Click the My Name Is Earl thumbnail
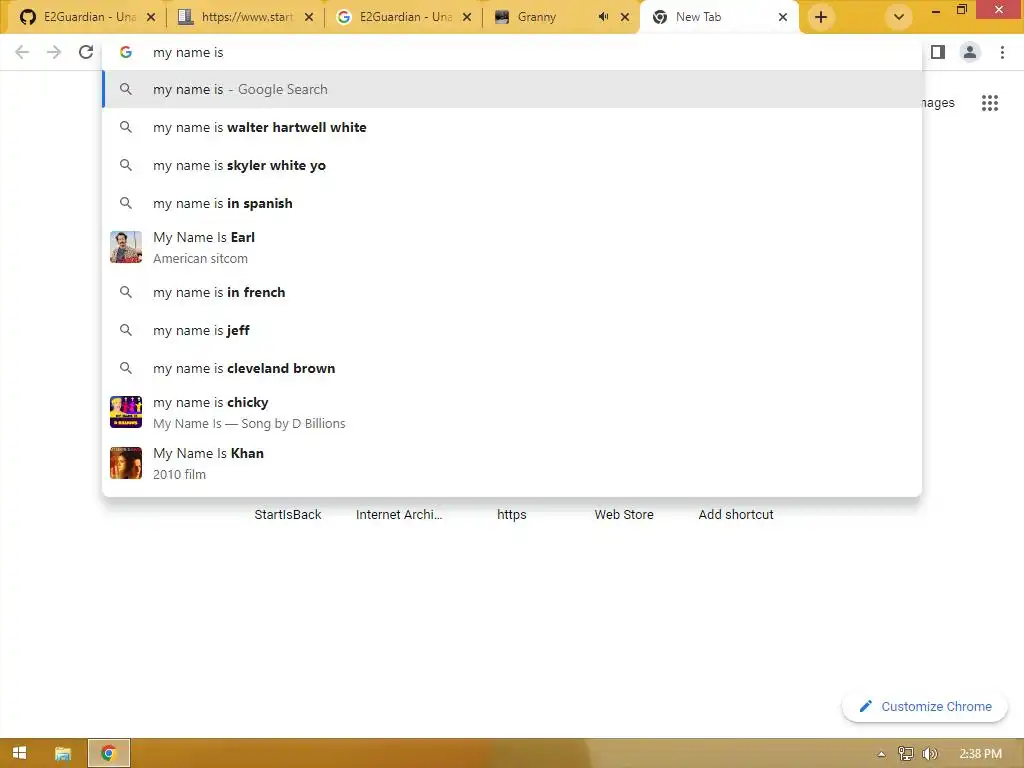 tap(125, 247)
